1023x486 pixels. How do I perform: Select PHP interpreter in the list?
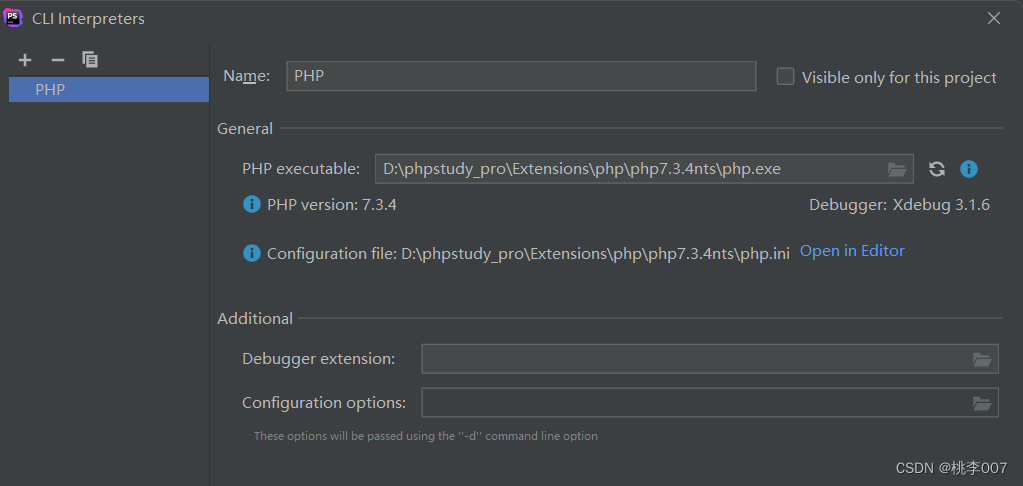109,89
